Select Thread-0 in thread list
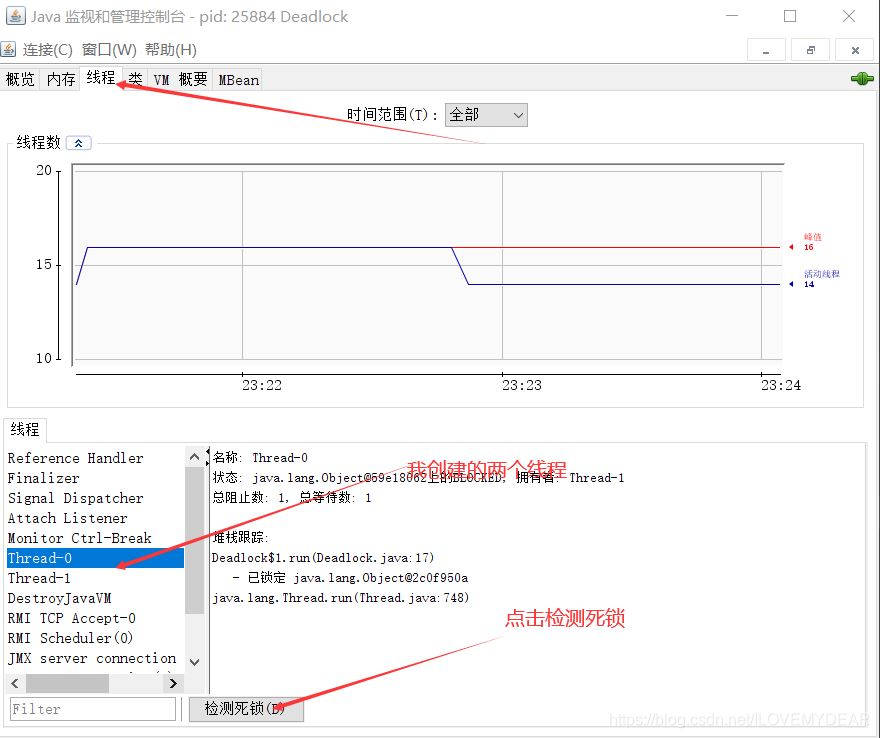The image size is (880, 738). [95, 558]
